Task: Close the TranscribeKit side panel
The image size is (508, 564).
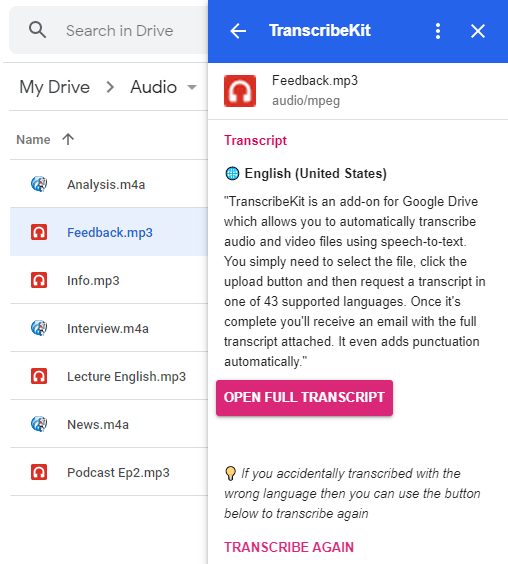Action: (478, 31)
